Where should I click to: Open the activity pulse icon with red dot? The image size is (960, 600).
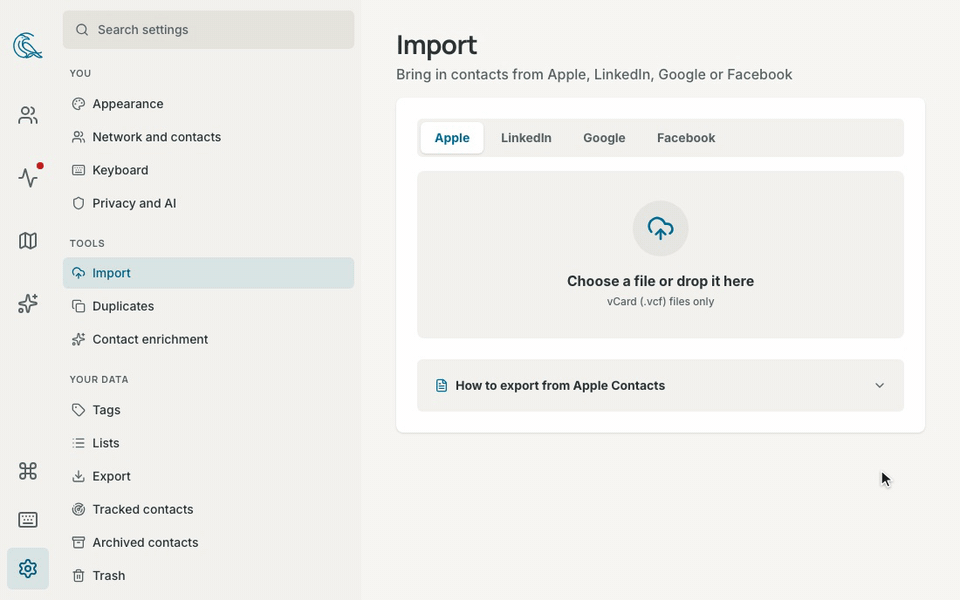pos(28,178)
